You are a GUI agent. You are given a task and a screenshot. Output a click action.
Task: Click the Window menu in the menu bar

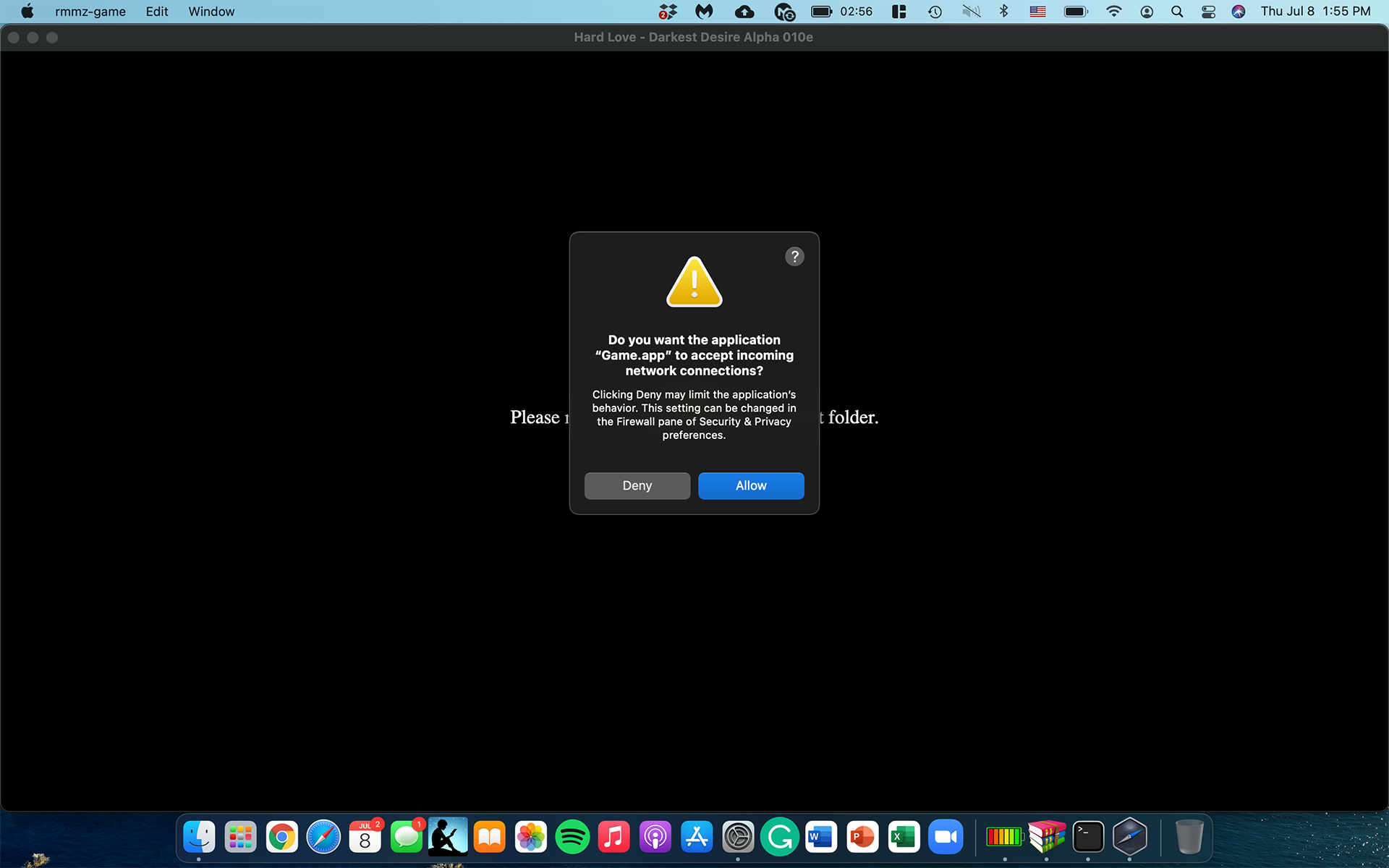point(211,11)
